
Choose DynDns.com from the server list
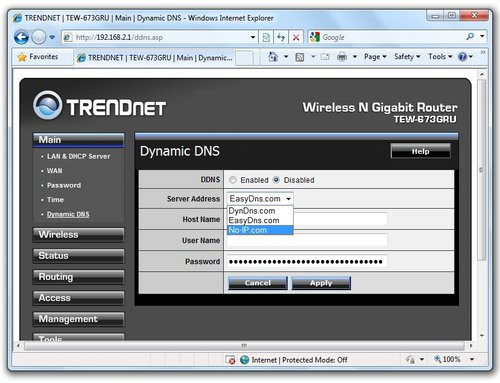click(x=260, y=211)
